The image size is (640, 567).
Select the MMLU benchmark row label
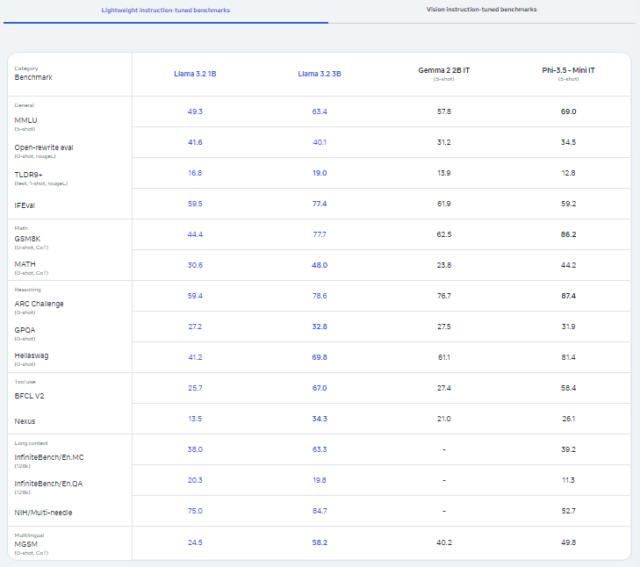click(26, 120)
